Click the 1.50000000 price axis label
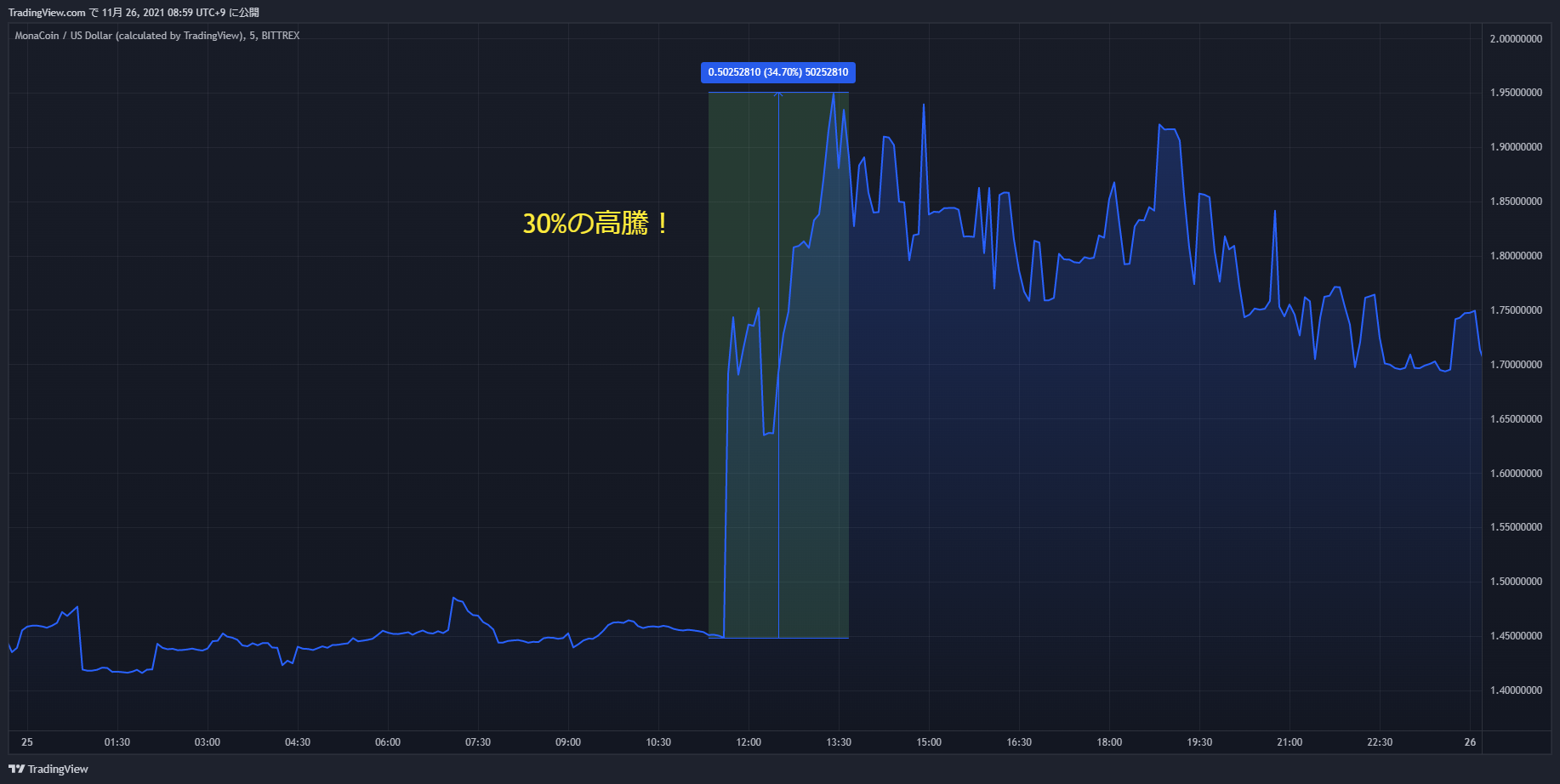This screenshot has height=784, width=1560. click(1516, 582)
